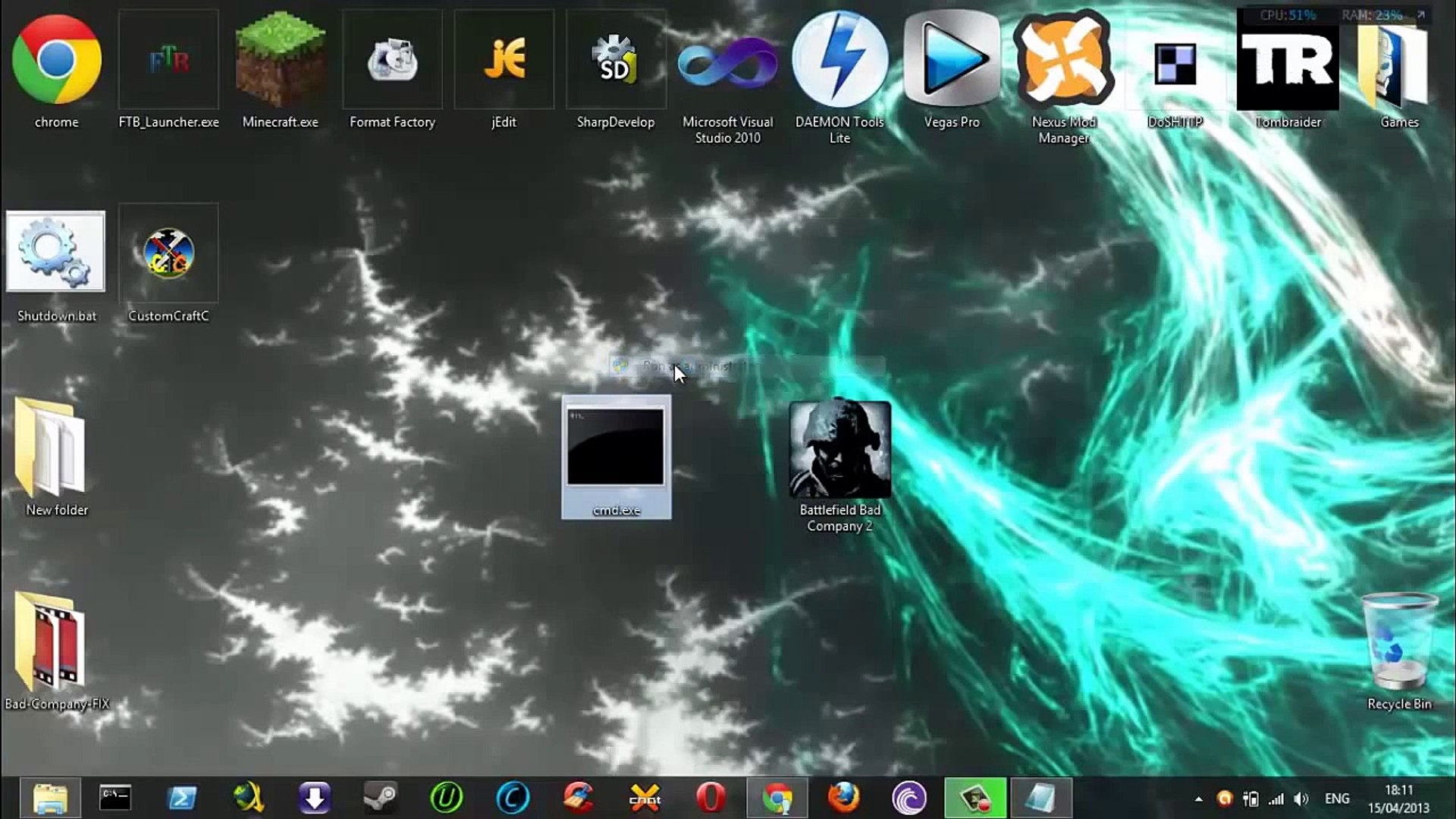Click the CPU 51% widget reading

point(1288,15)
